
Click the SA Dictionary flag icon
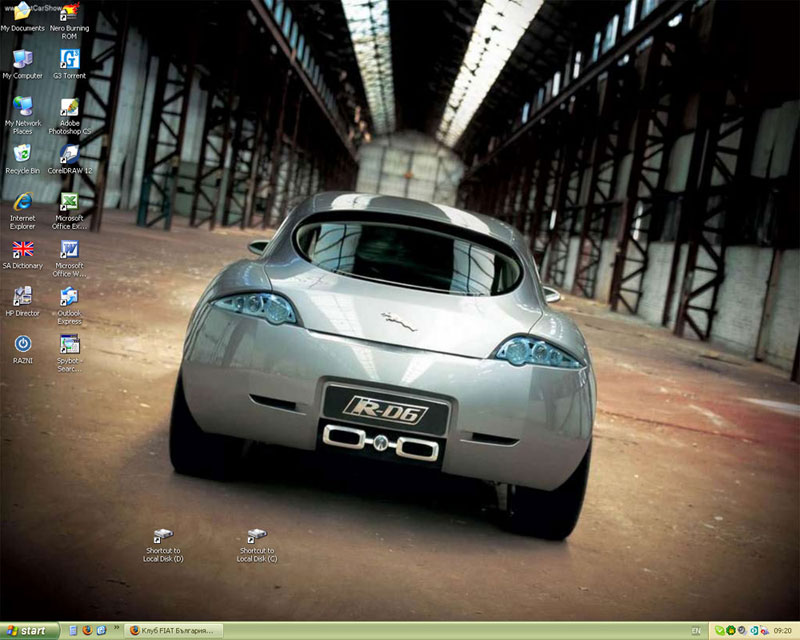(x=22, y=249)
